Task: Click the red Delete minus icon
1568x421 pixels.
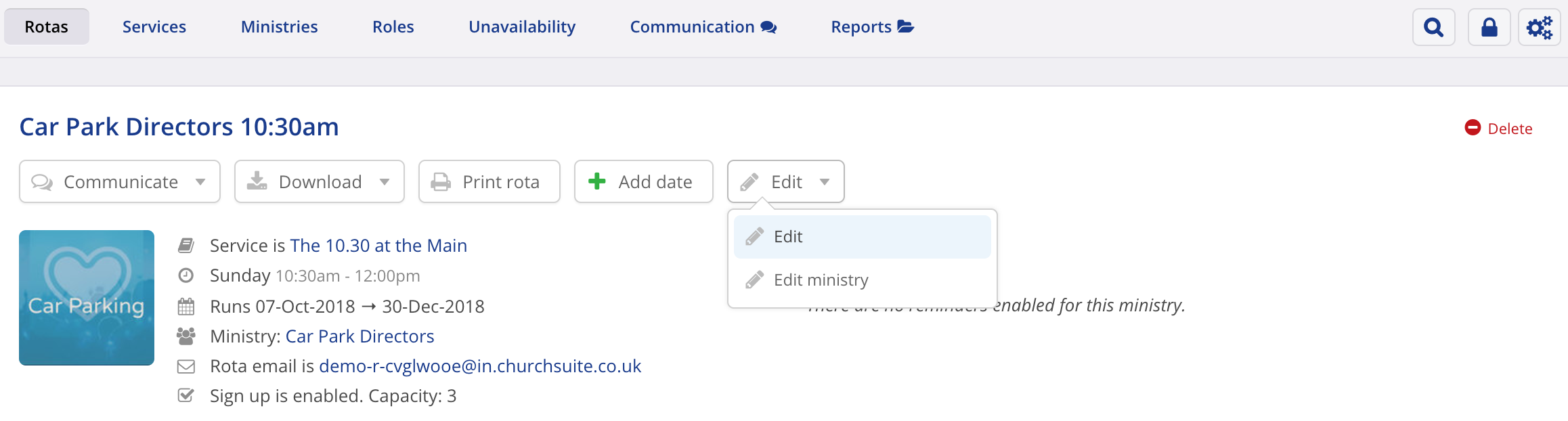Action: [x=1473, y=128]
